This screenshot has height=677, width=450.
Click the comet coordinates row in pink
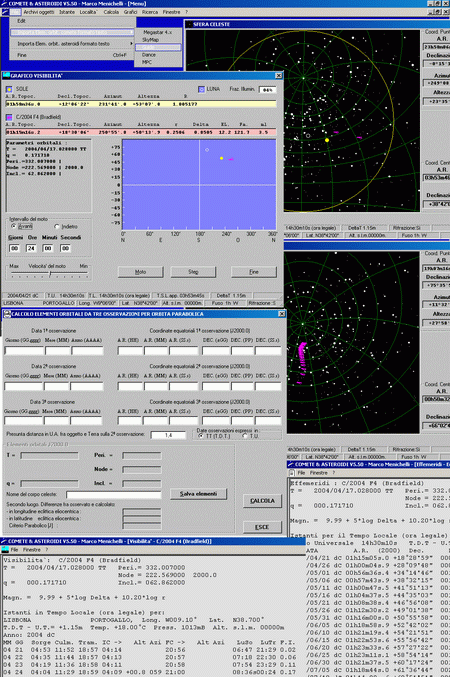(x=141, y=132)
